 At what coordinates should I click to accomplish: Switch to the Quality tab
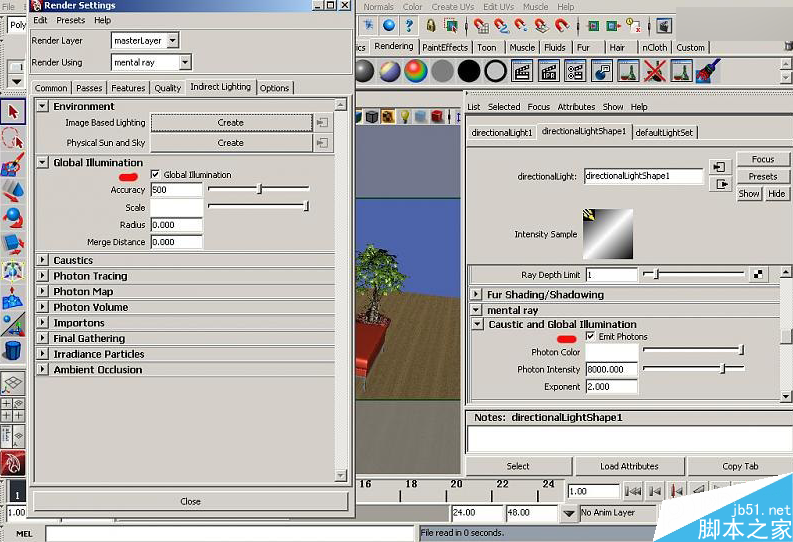(167, 88)
